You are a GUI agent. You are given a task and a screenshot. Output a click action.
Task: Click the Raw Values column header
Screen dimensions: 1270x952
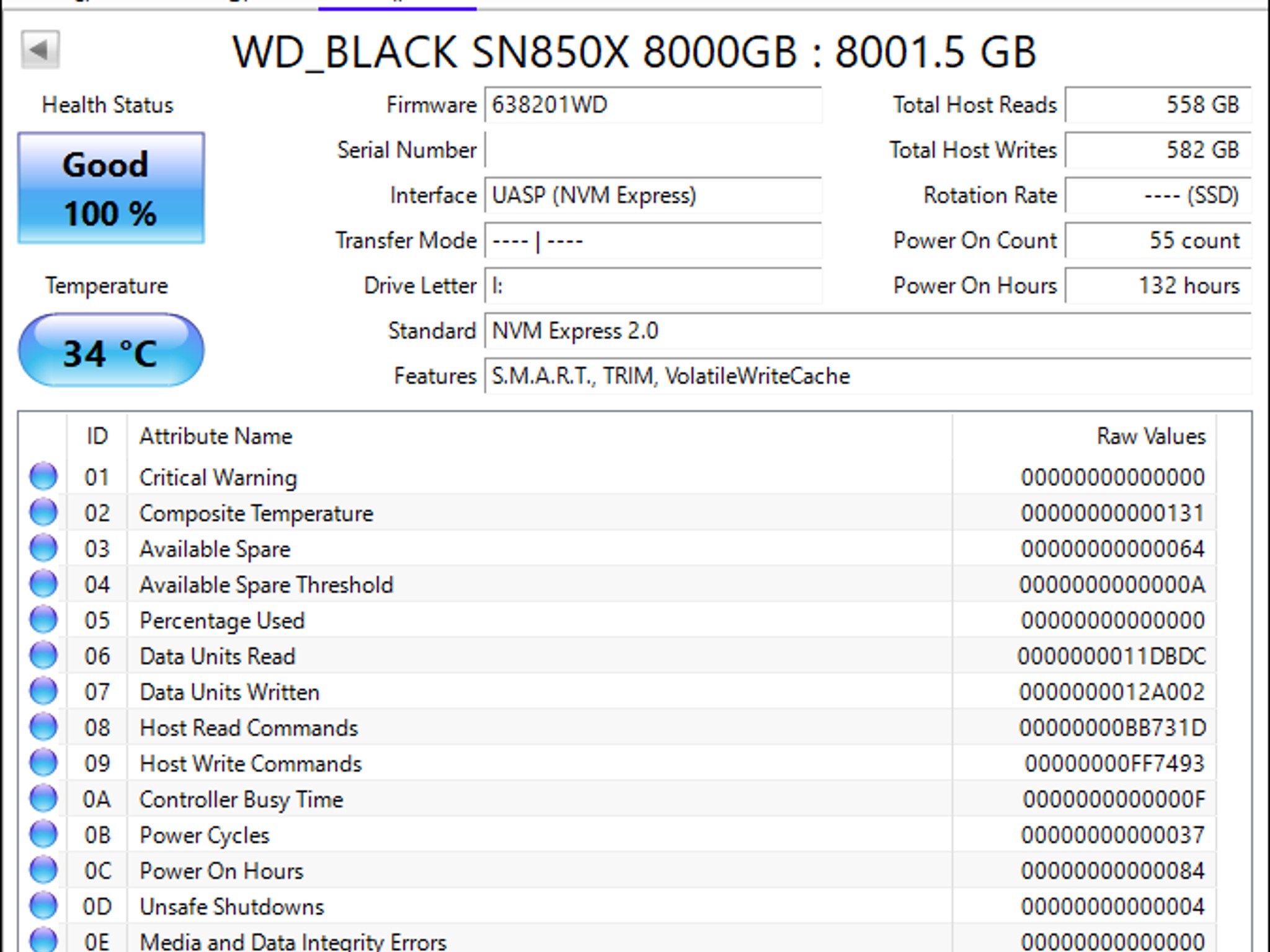point(1084,436)
